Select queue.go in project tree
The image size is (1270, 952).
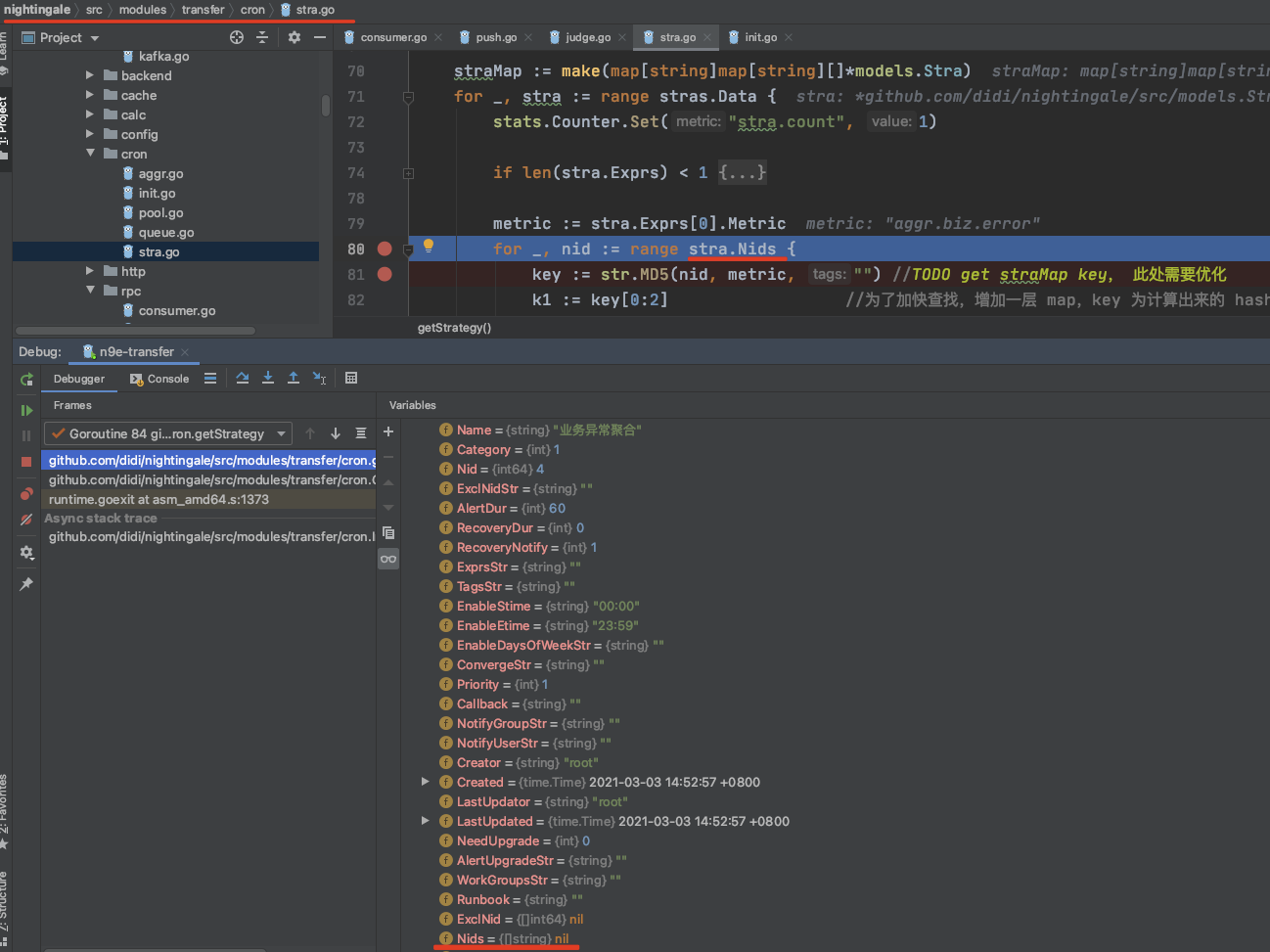click(165, 232)
